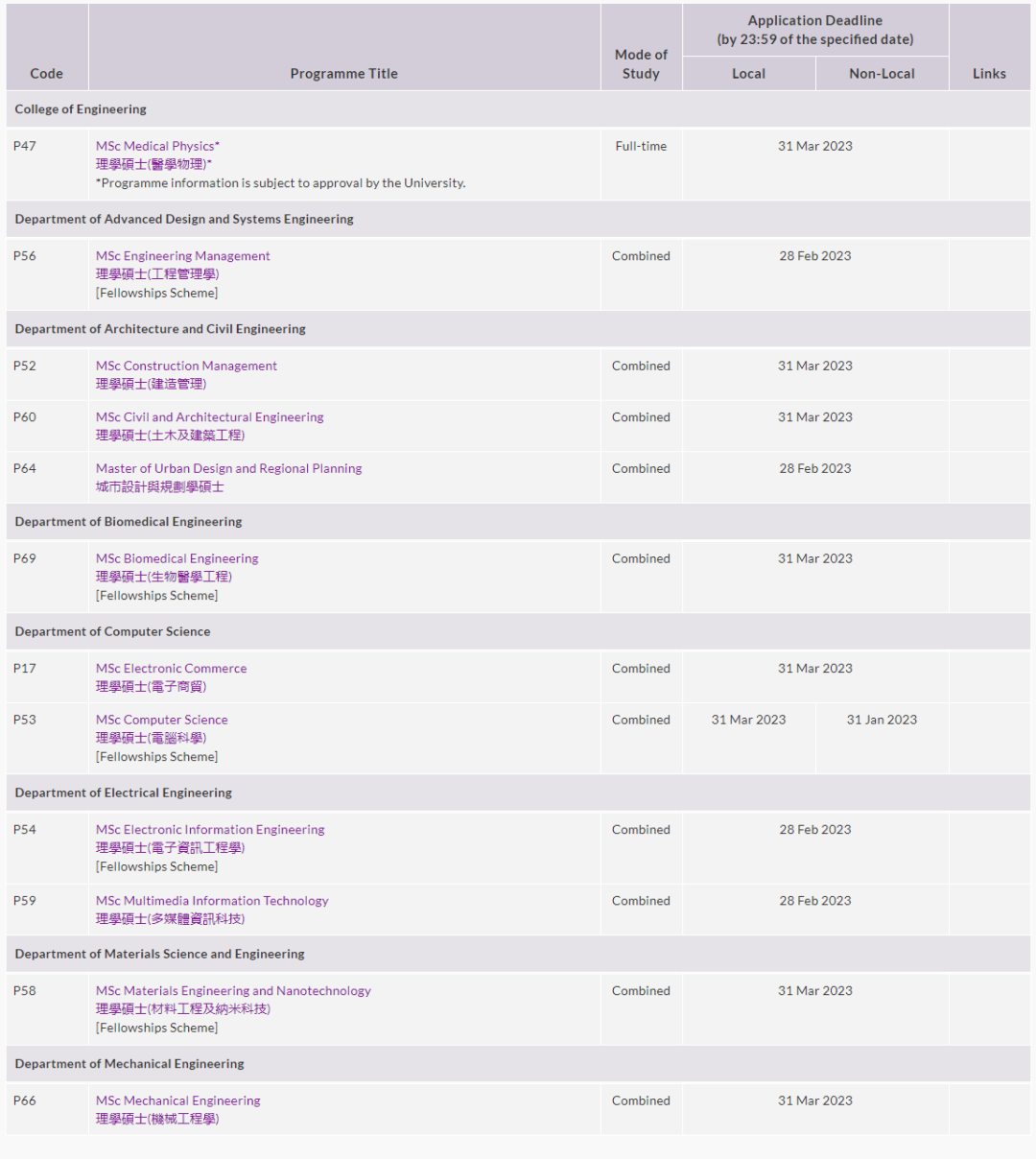Open MSc Electronic Information Engineering link
1036x1159 pixels.
[x=210, y=830]
